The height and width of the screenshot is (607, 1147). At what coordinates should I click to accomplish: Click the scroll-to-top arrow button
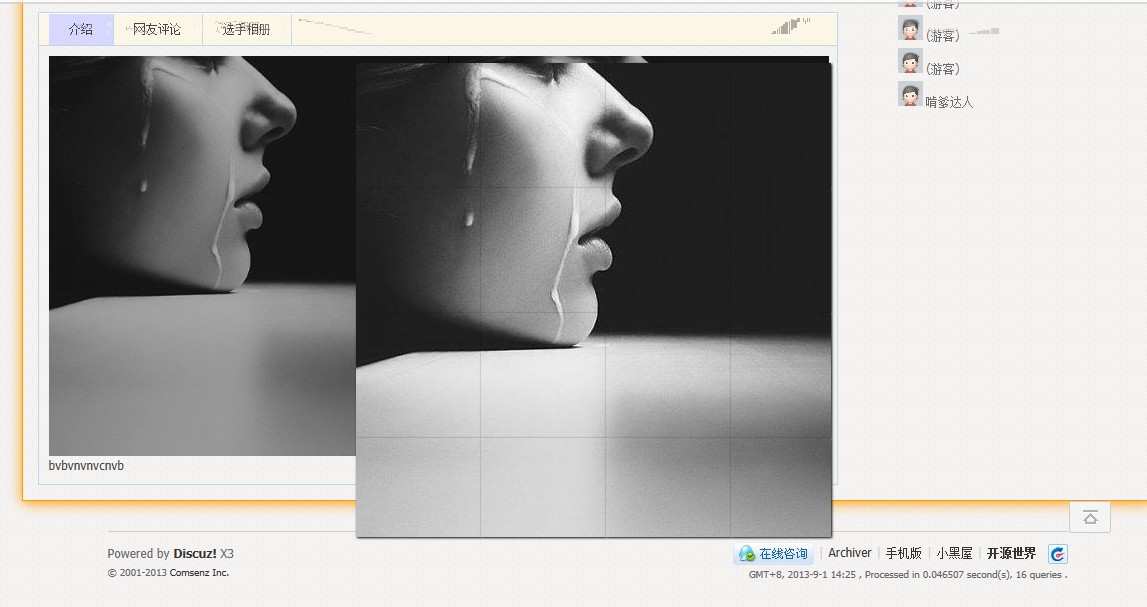click(1090, 518)
